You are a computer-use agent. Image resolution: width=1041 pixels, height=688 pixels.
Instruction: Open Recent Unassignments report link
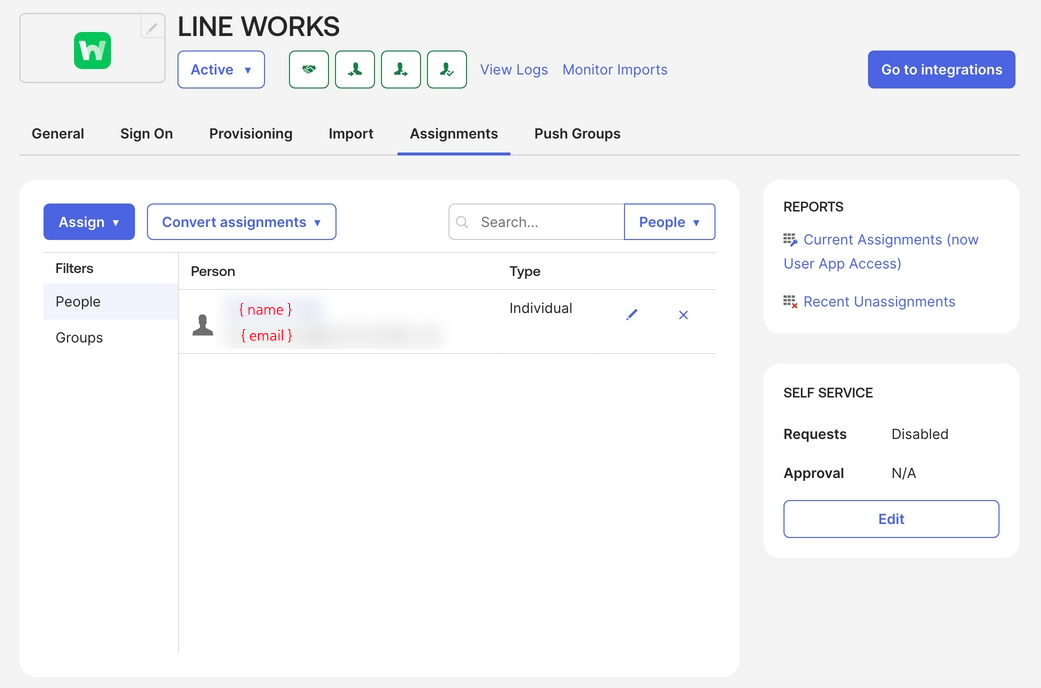(x=879, y=301)
